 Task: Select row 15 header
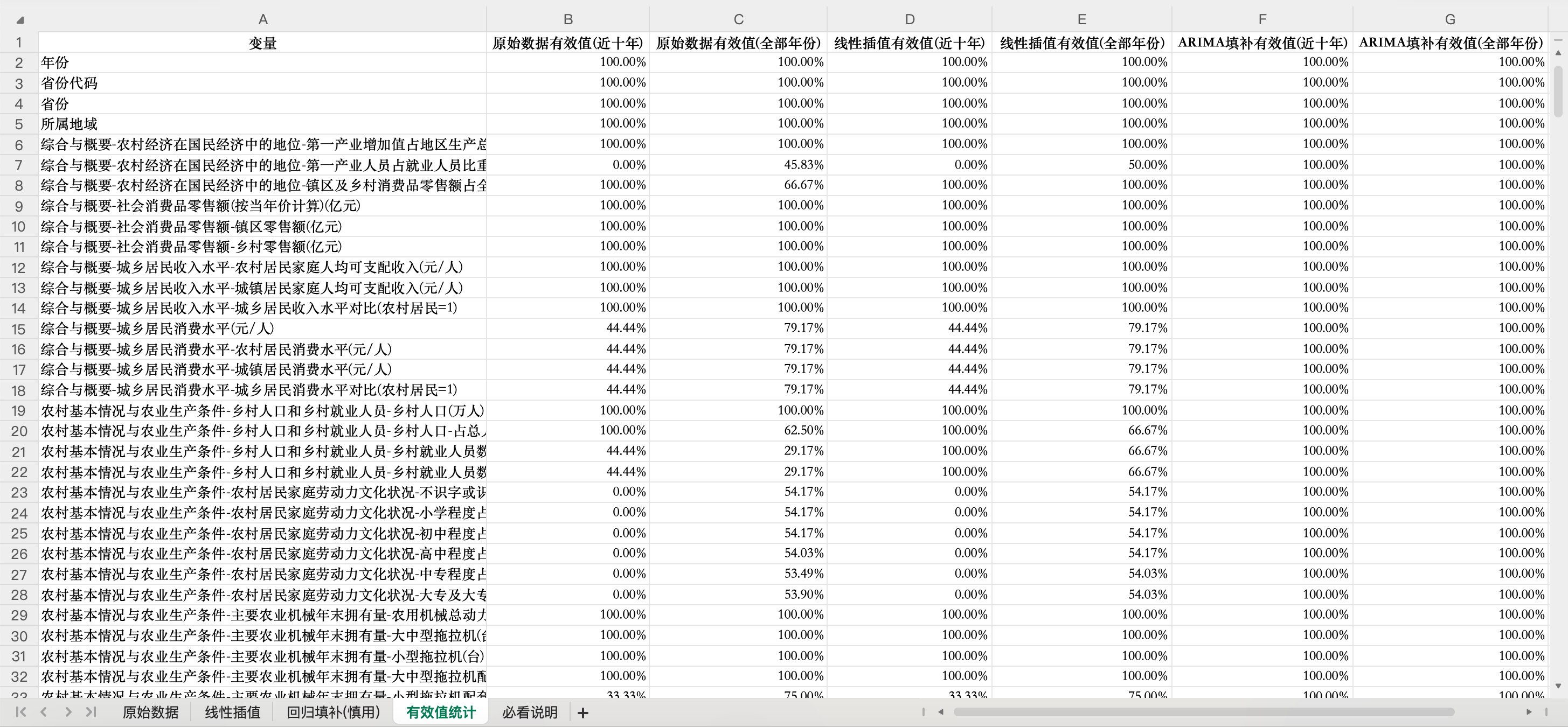tap(19, 328)
